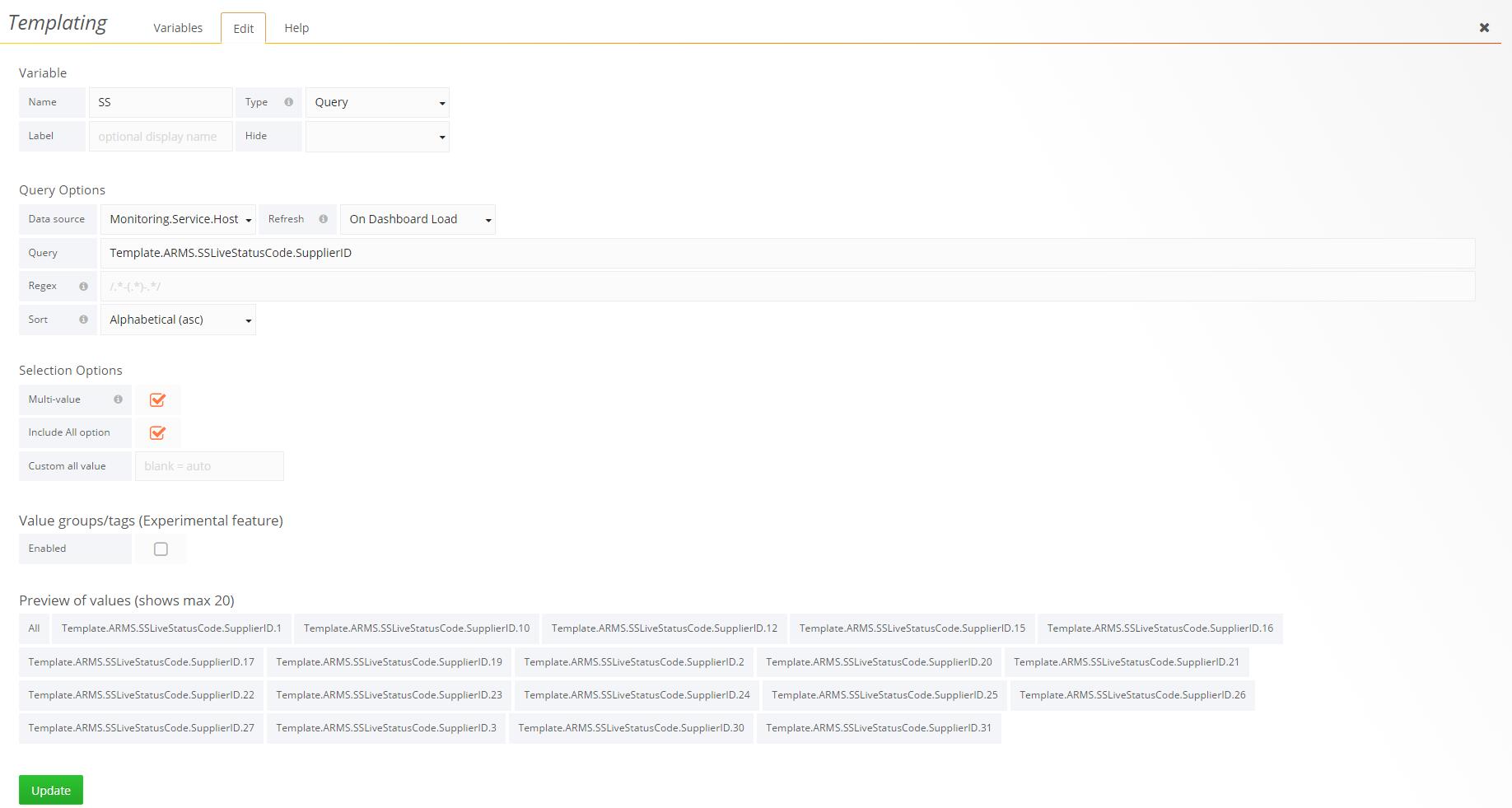Click the Name field containing SS
1512x808 pixels.
(x=161, y=102)
